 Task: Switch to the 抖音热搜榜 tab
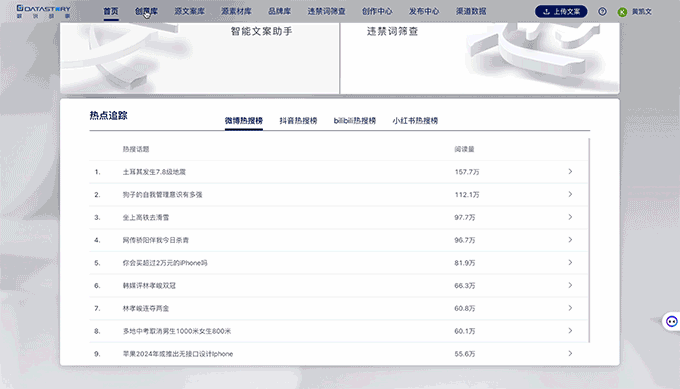(298, 121)
